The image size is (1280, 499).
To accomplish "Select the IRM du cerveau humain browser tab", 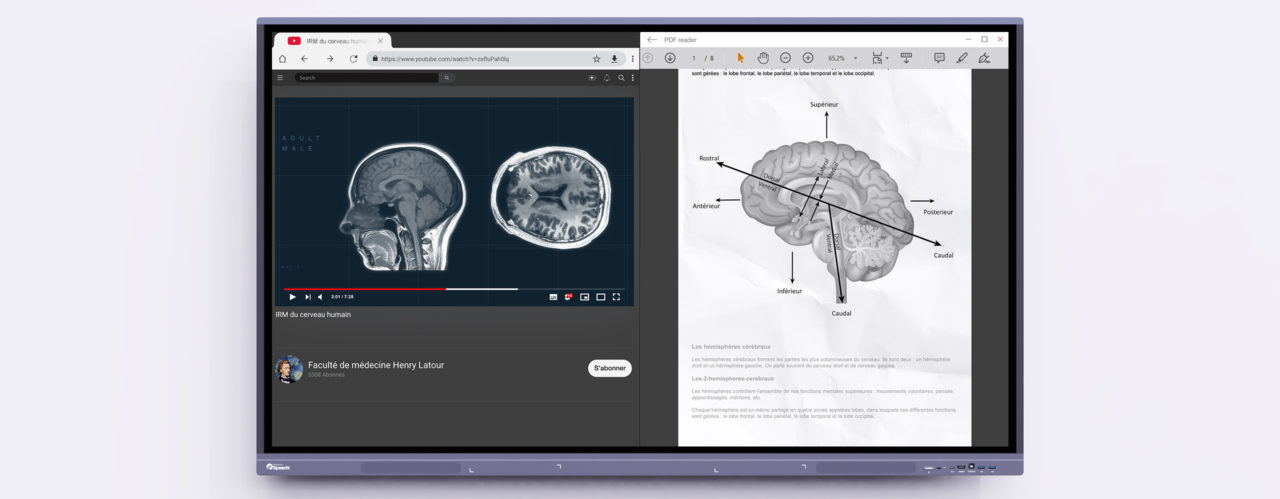I will (335, 41).
